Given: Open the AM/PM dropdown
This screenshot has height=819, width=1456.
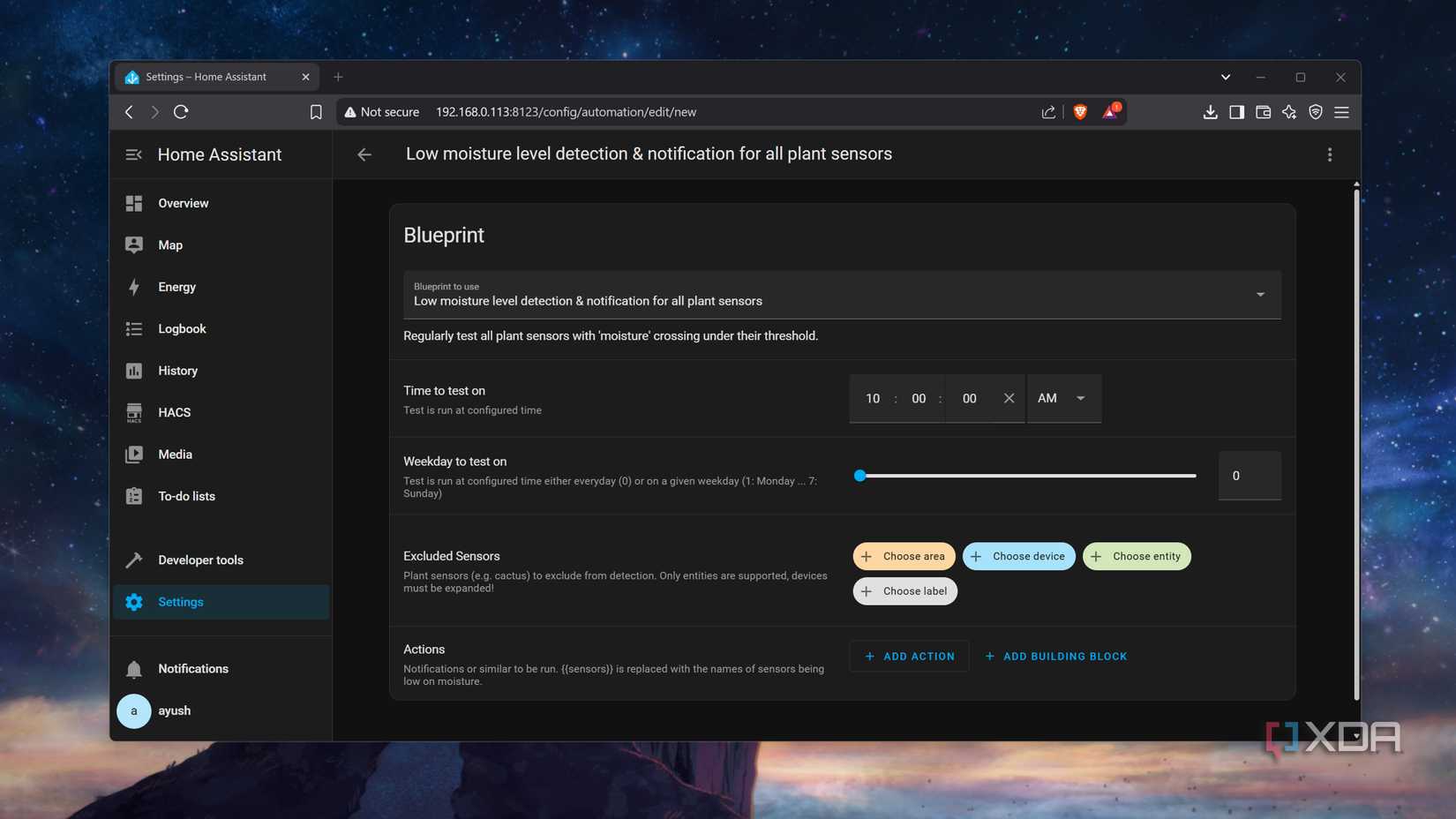Looking at the screenshot, I should click(1064, 398).
